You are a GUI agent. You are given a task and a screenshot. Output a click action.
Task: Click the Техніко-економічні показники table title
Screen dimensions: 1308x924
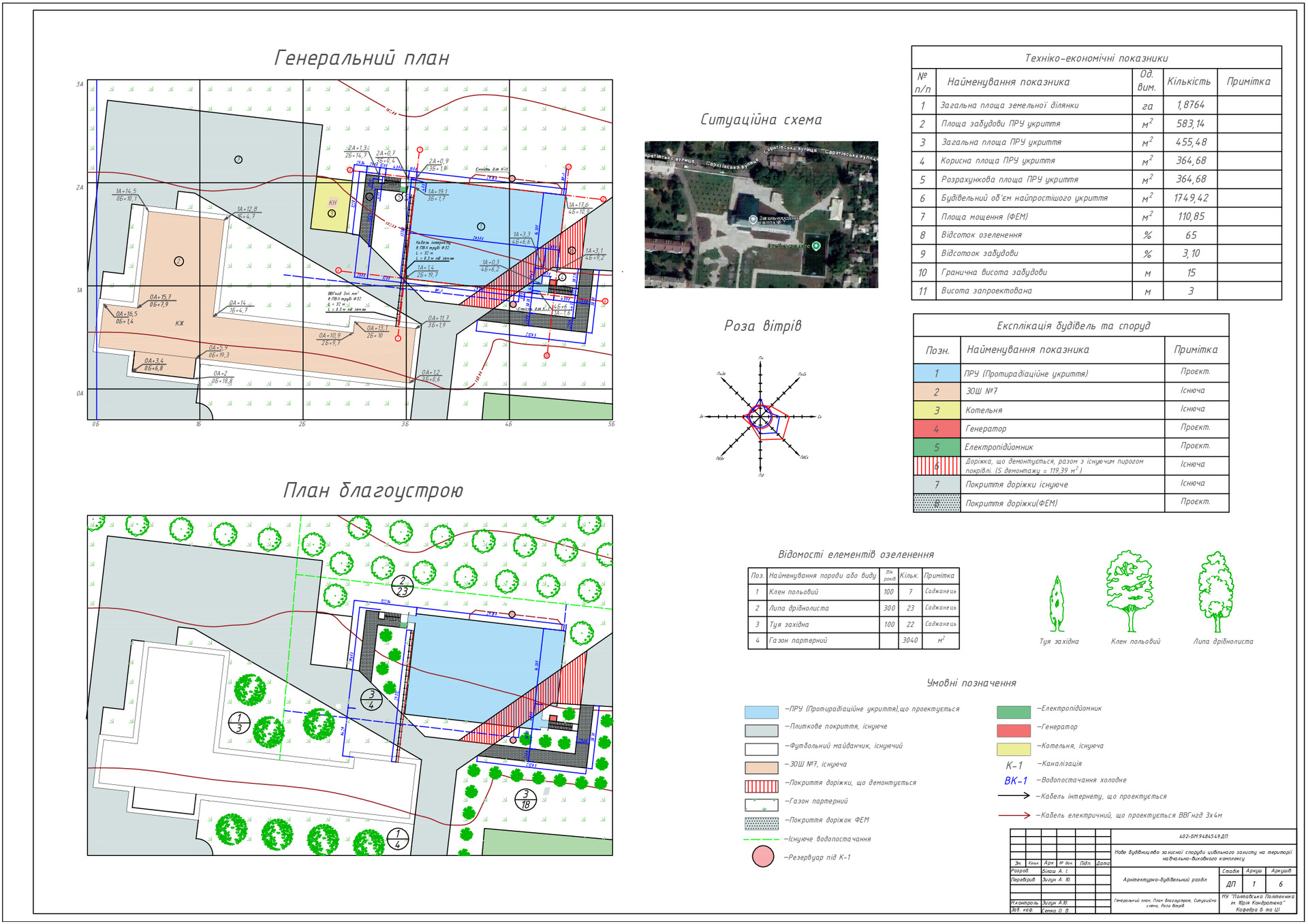(1095, 59)
